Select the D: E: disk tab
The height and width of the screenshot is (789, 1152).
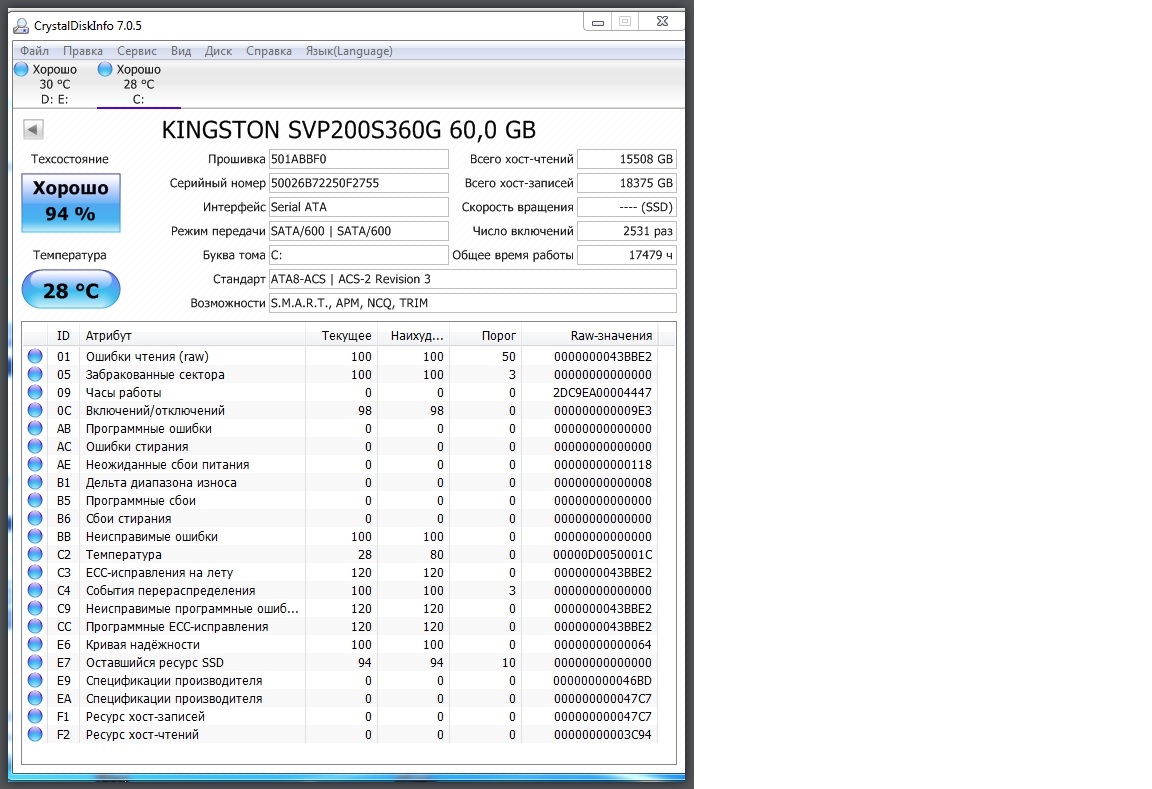point(54,84)
